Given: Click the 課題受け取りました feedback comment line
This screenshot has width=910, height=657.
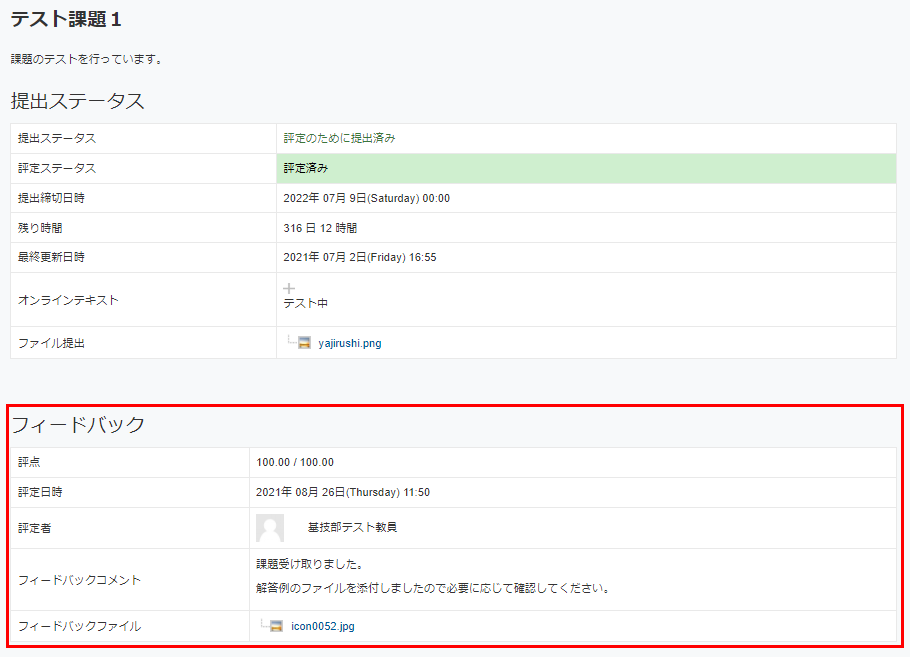Looking at the screenshot, I should [x=309, y=564].
